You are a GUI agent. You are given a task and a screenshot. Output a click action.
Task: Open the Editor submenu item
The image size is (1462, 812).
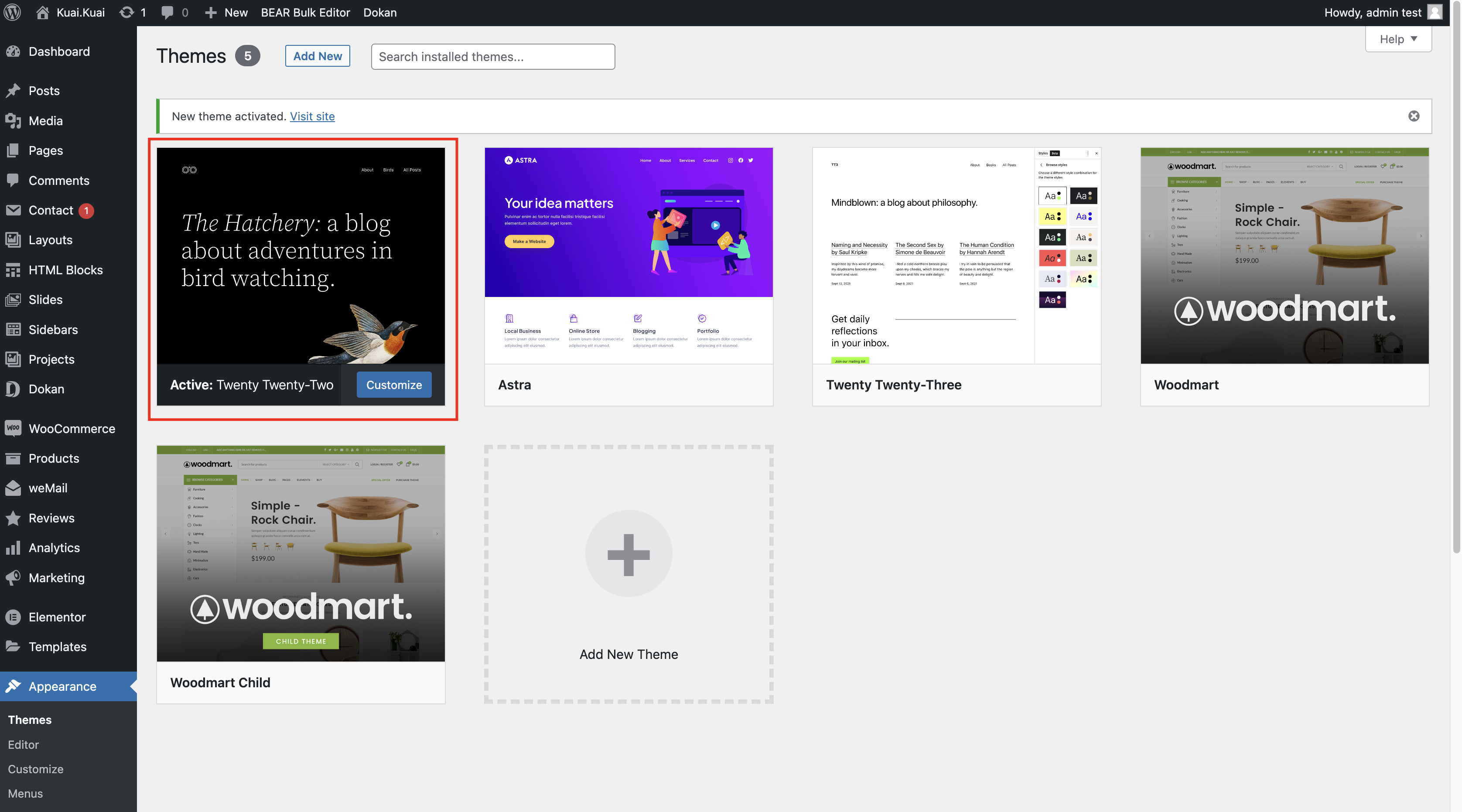point(23,744)
